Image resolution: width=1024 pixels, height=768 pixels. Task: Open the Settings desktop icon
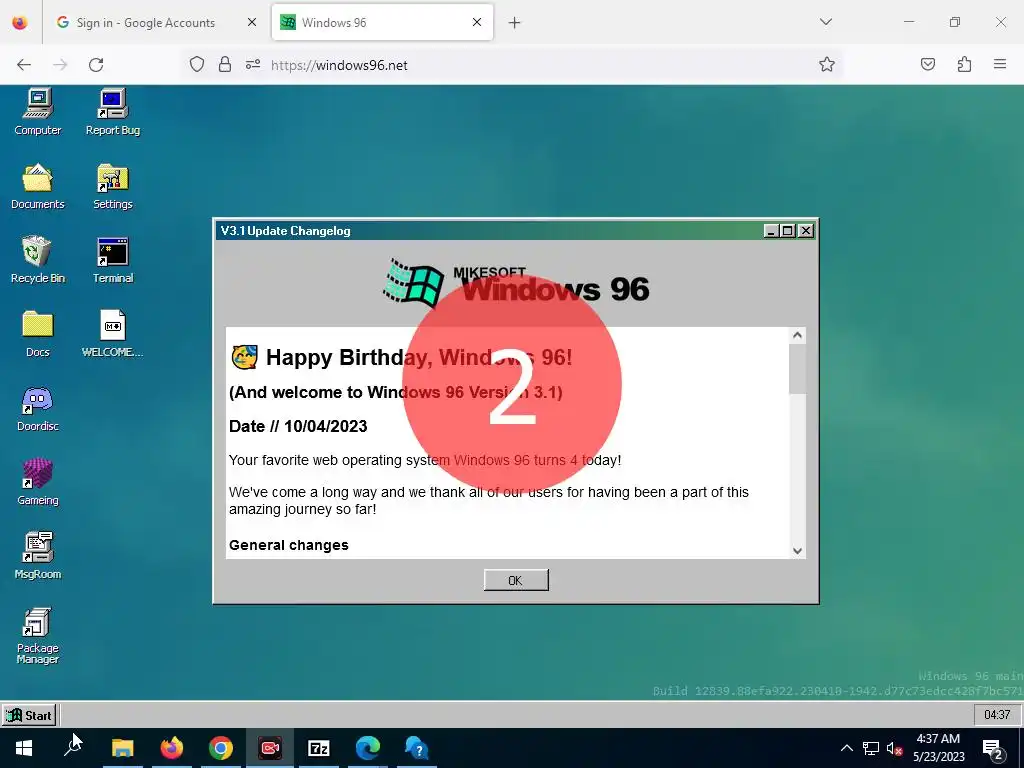pyautogui.click(x=113, y=186)
